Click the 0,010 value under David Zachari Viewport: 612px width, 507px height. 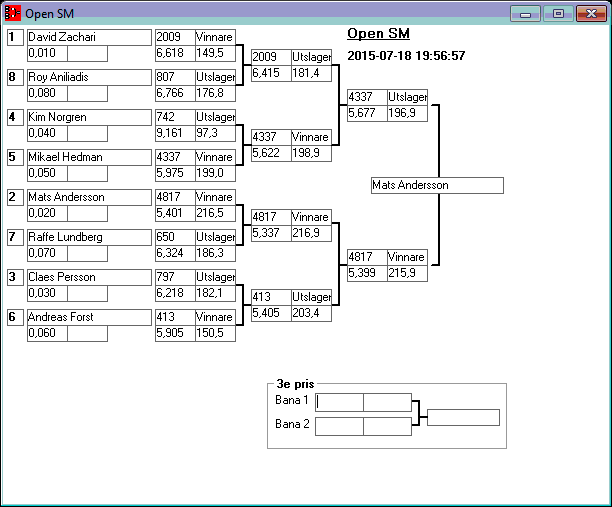pos(46,53)
